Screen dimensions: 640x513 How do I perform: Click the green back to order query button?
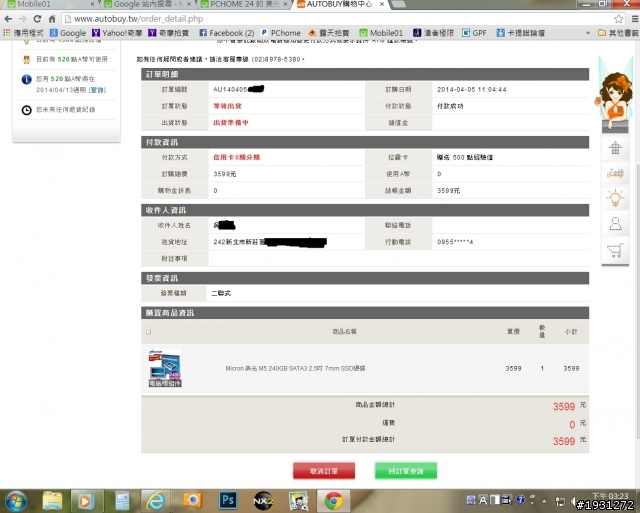tap(406, 471)
